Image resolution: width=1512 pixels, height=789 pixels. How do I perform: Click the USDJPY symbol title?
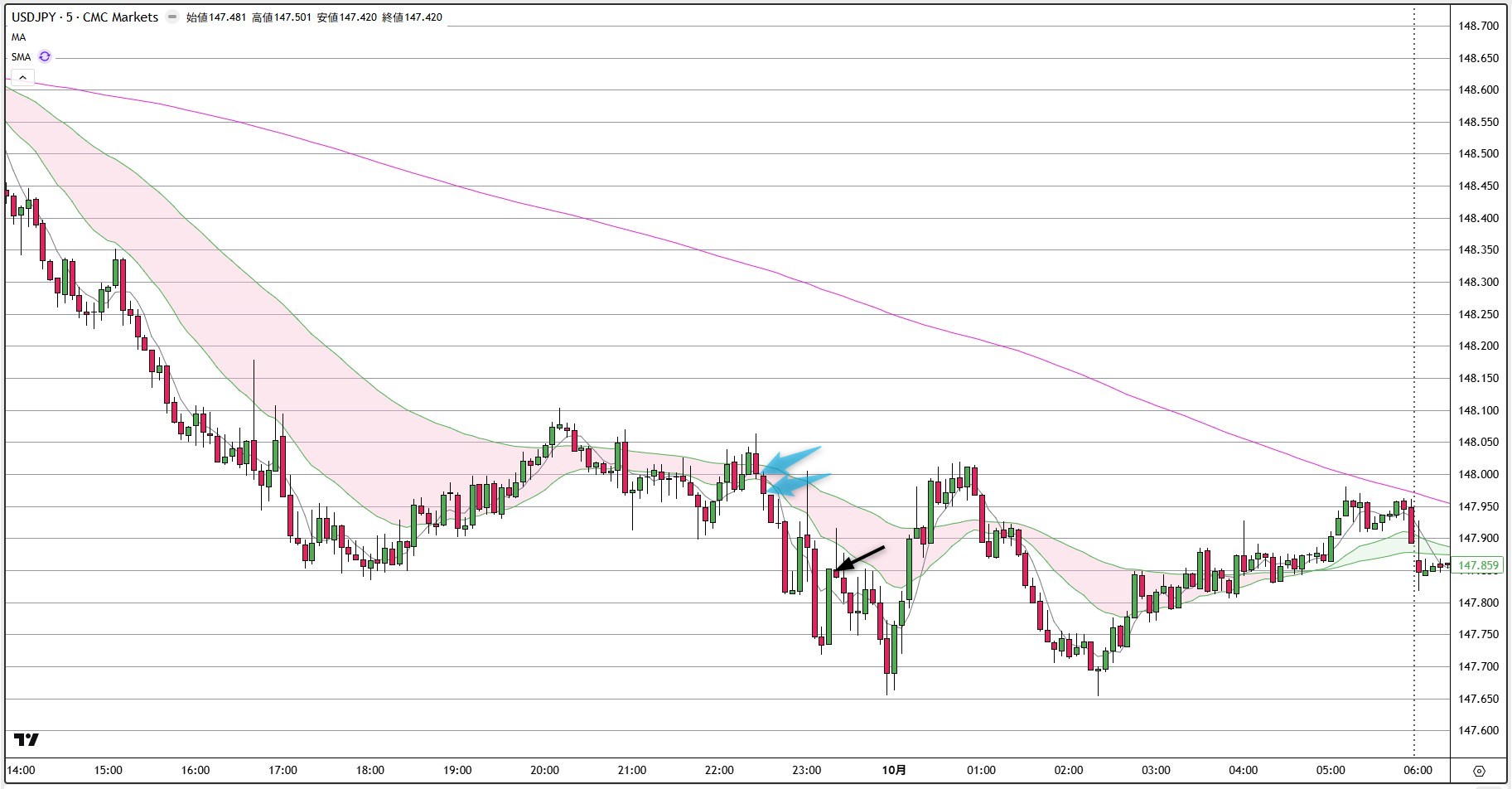(x=84, y=17)
